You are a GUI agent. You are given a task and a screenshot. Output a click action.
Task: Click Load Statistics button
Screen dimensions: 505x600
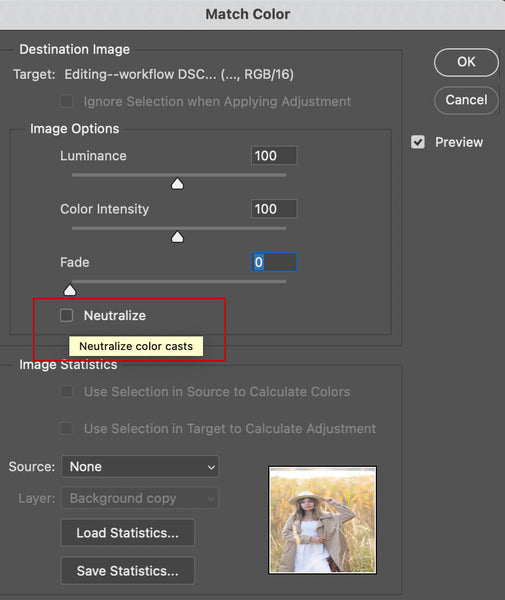128,533
